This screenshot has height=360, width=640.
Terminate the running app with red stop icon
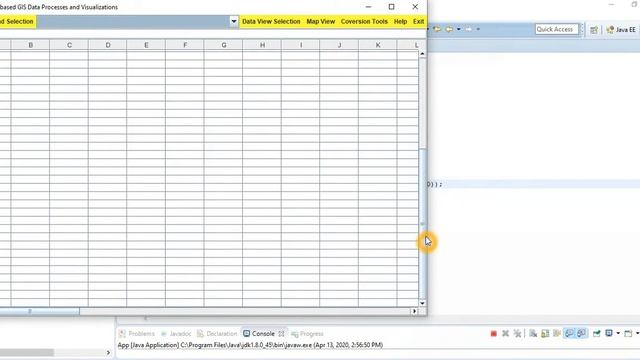point(493,333)
